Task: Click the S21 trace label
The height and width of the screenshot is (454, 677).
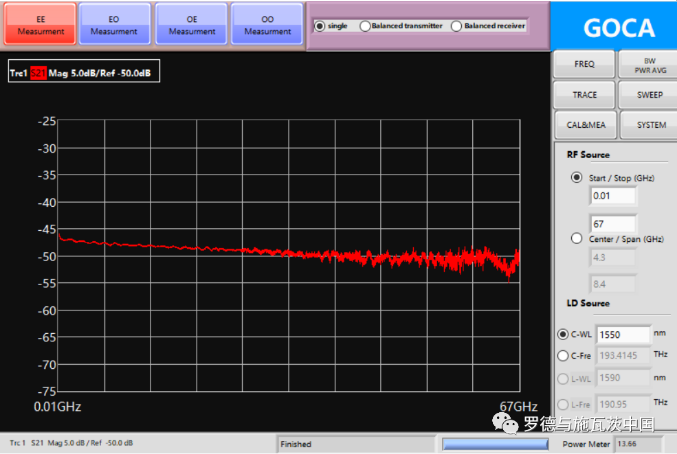Action: (x=38, y=74)
